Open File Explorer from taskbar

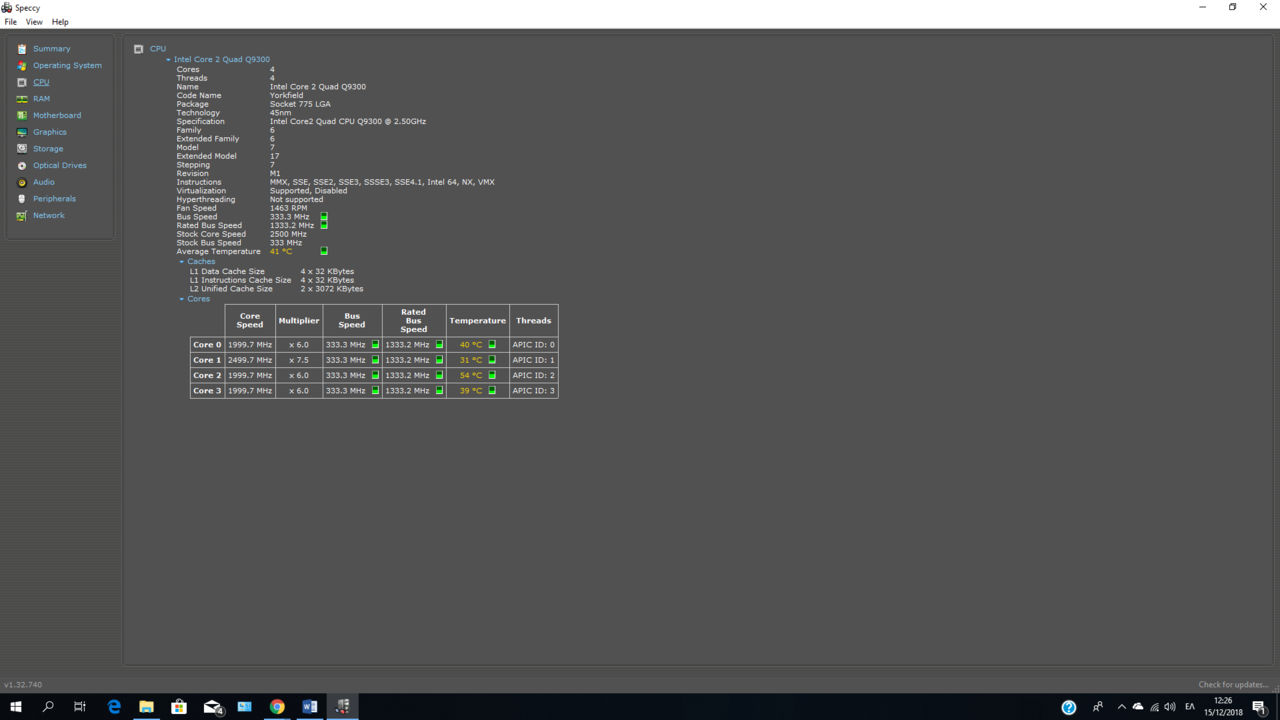[x=146, y=707]
